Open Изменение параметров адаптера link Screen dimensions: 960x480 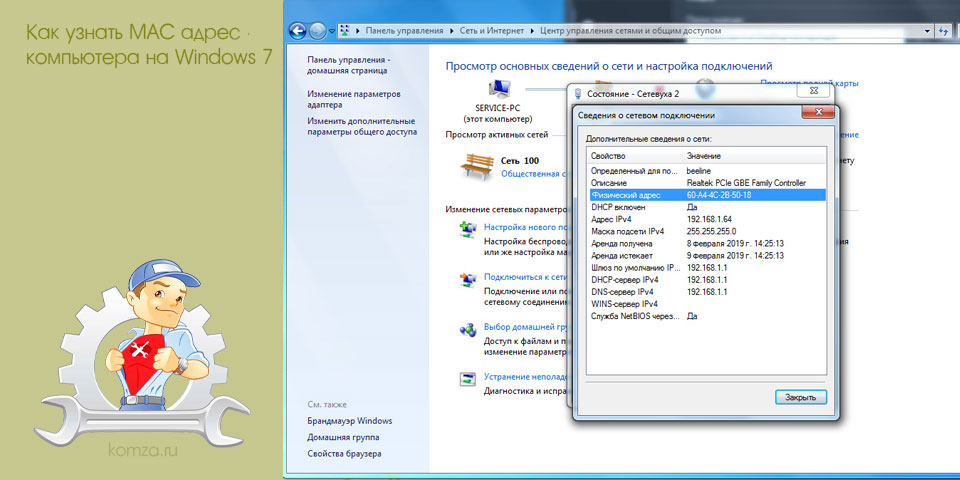[x=354, y=99]
